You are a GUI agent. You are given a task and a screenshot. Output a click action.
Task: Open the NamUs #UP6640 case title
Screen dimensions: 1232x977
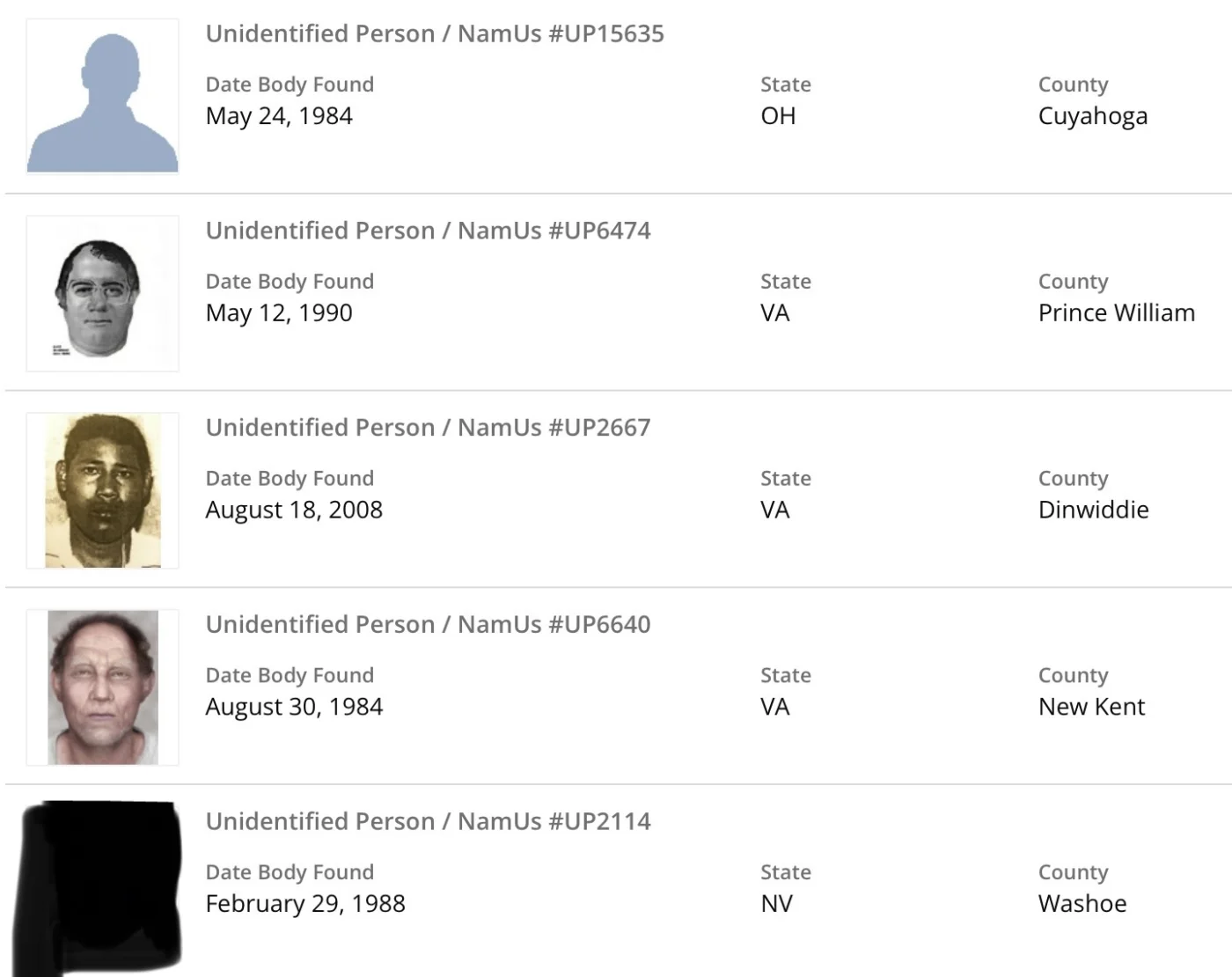point(428,625)
